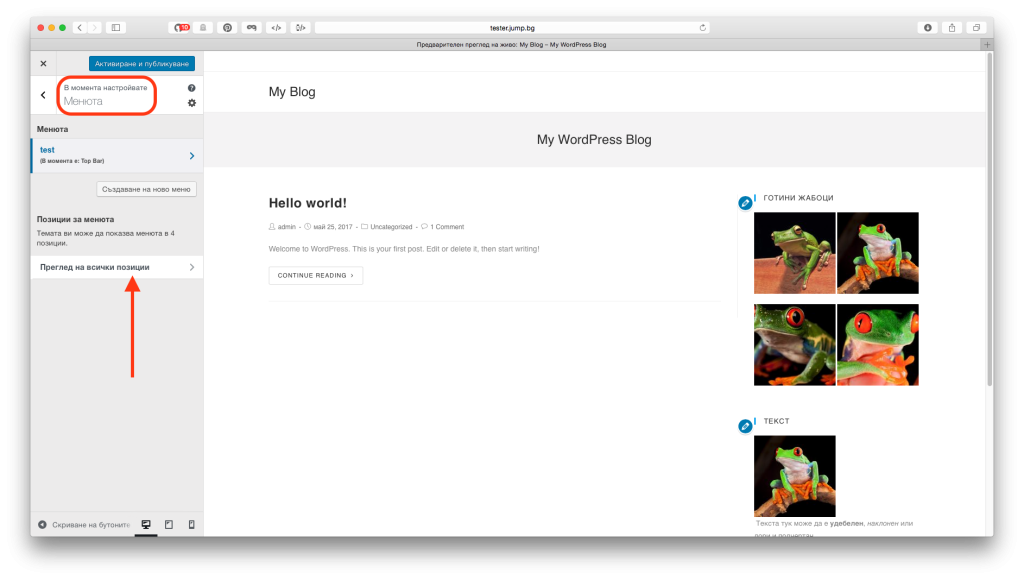Expand Преглед на всички позиции
Image resolution: width=1024 pixels, height=580 pixels.
pyautogui.click(x=116, y=267)
